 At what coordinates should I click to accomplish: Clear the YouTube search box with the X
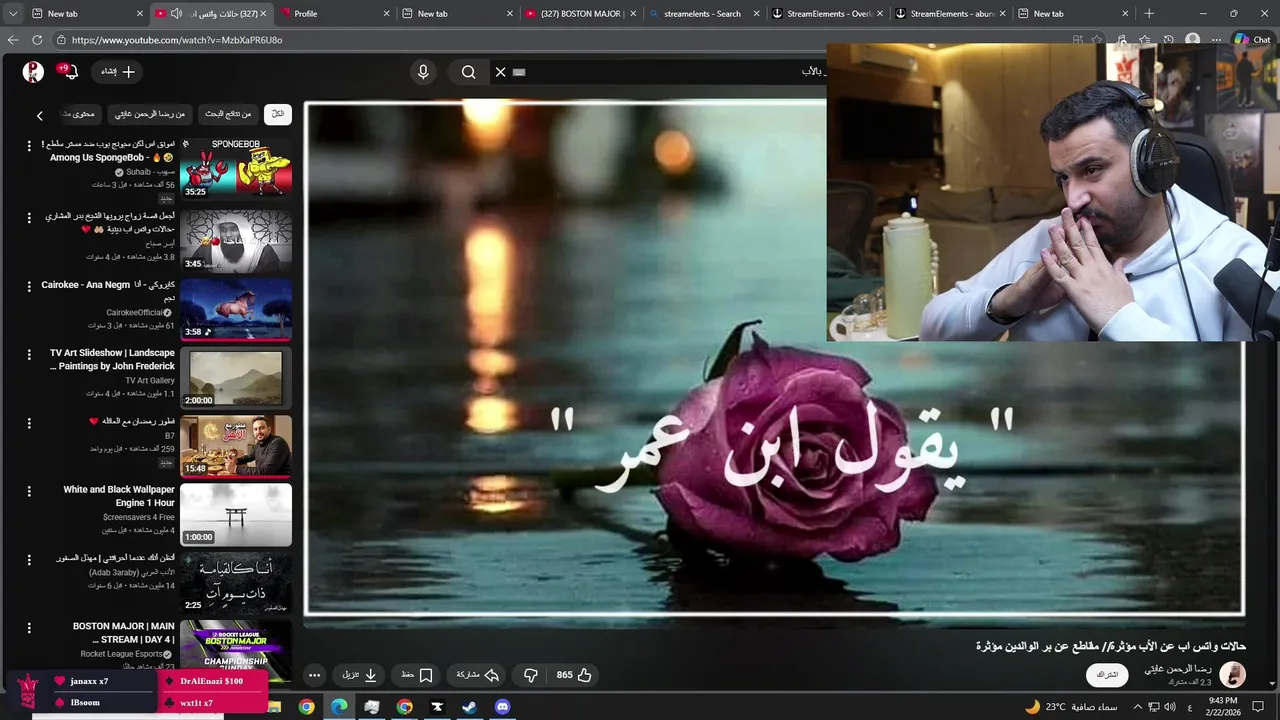tap(500, 72)
